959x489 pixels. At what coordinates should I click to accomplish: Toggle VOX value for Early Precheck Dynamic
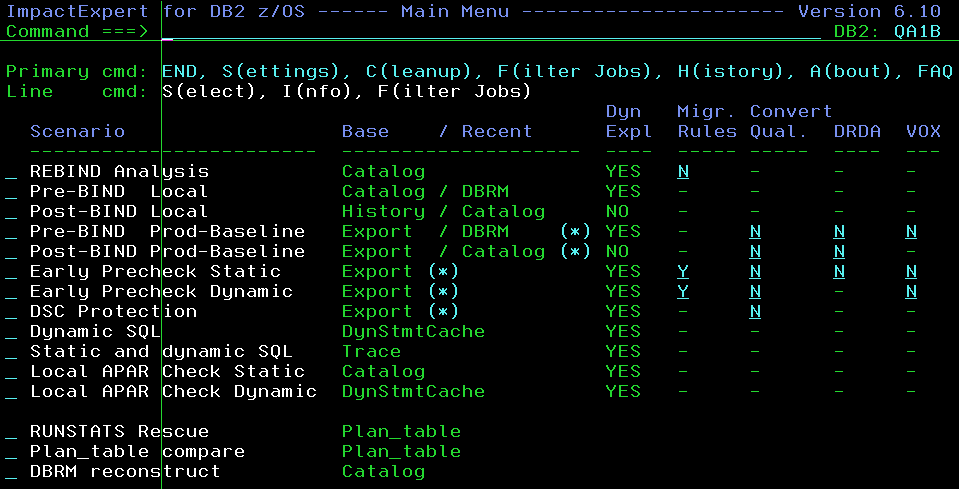pyautogui.click(x=911, y=292)
